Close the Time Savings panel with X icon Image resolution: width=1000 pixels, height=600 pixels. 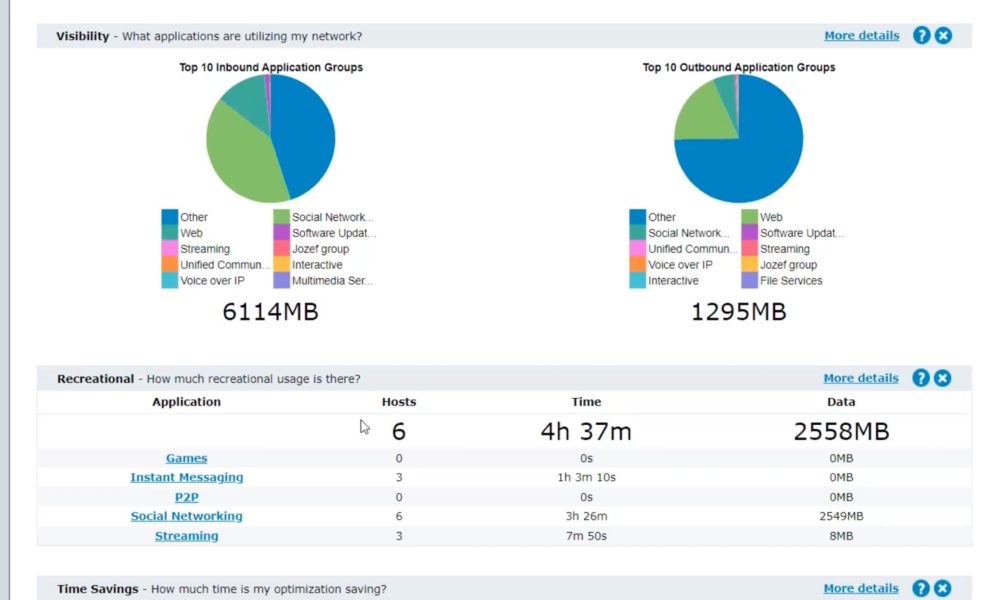point(943,588)
